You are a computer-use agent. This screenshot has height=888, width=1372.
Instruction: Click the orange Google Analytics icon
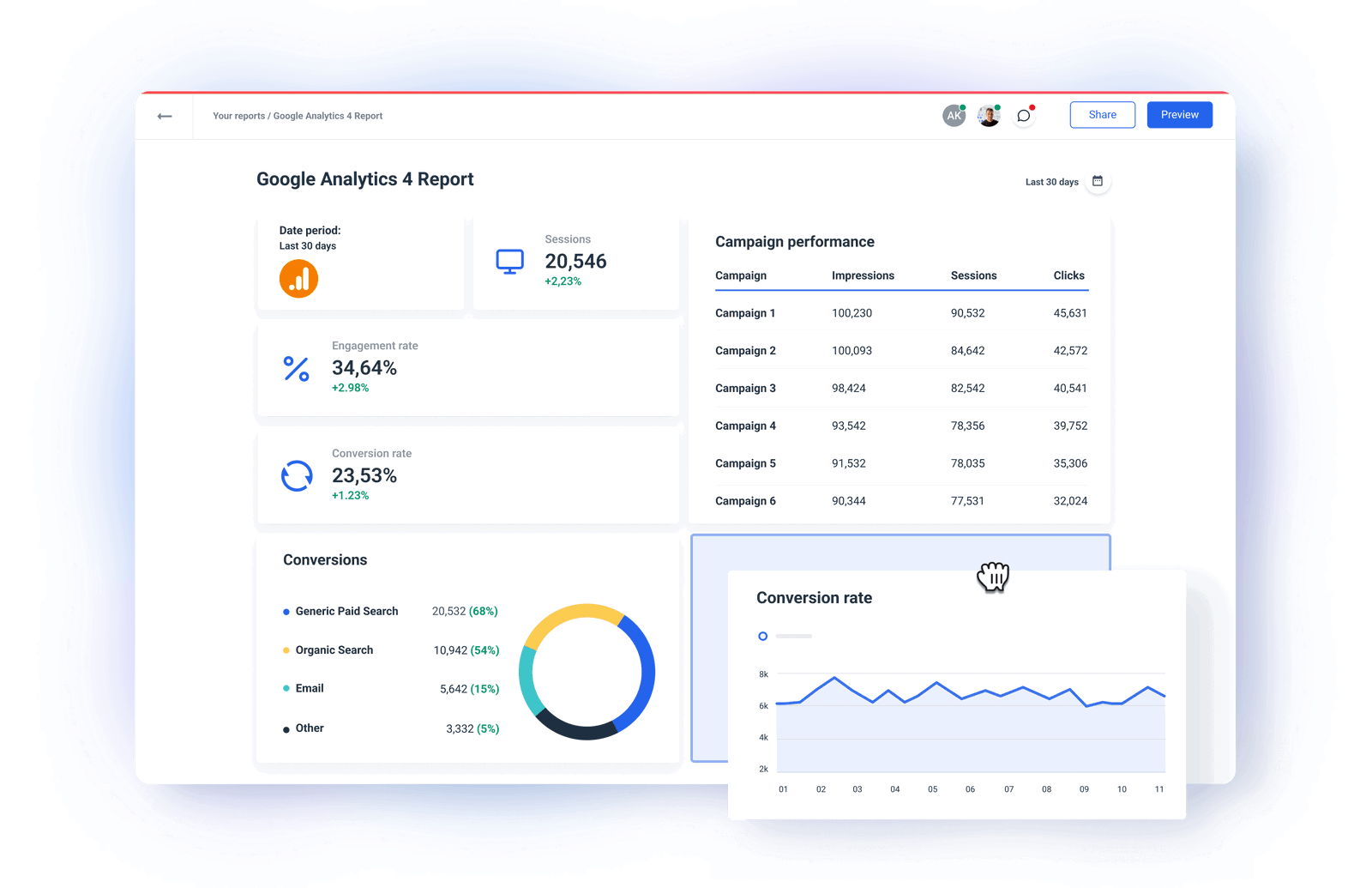pyautogui.click(x=298, y=278)
